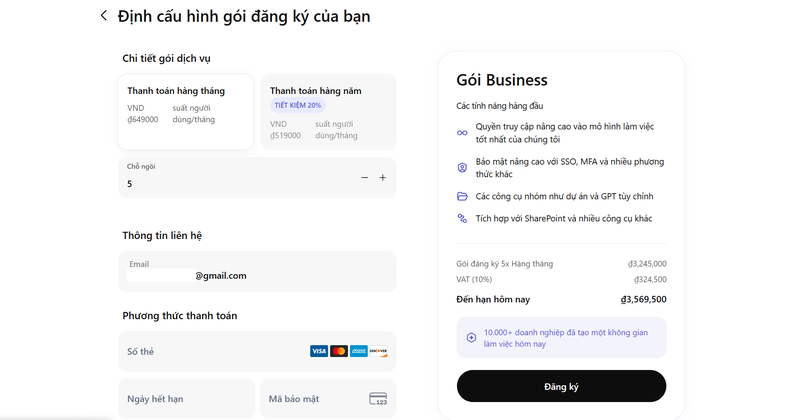Click the security shield user icon

click(462, 167)
